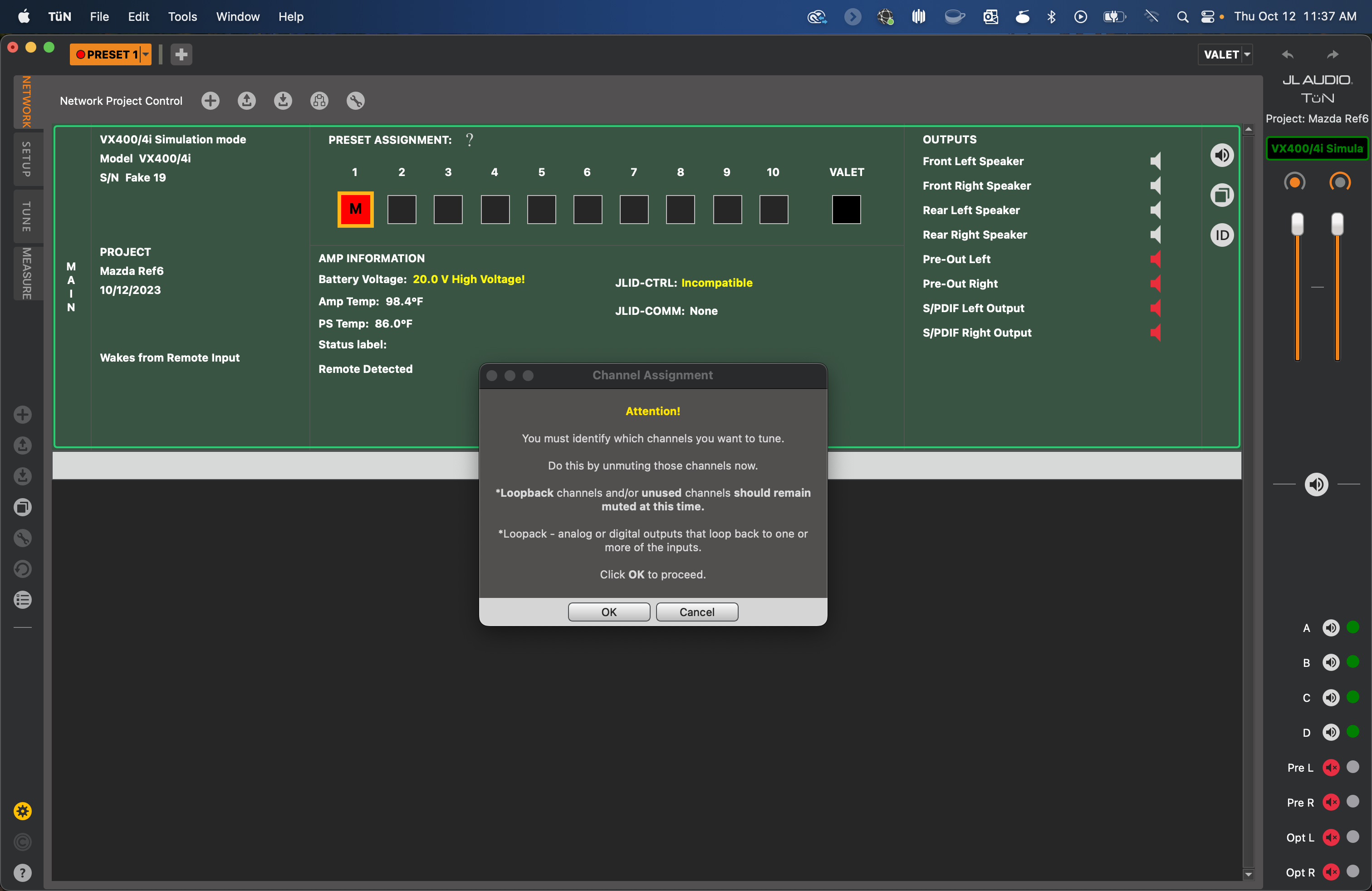The height and width of the screenshot is (891, 1372).
Task: Click the Bluetooth icon in menu bar
Action: coord(1051,17)
